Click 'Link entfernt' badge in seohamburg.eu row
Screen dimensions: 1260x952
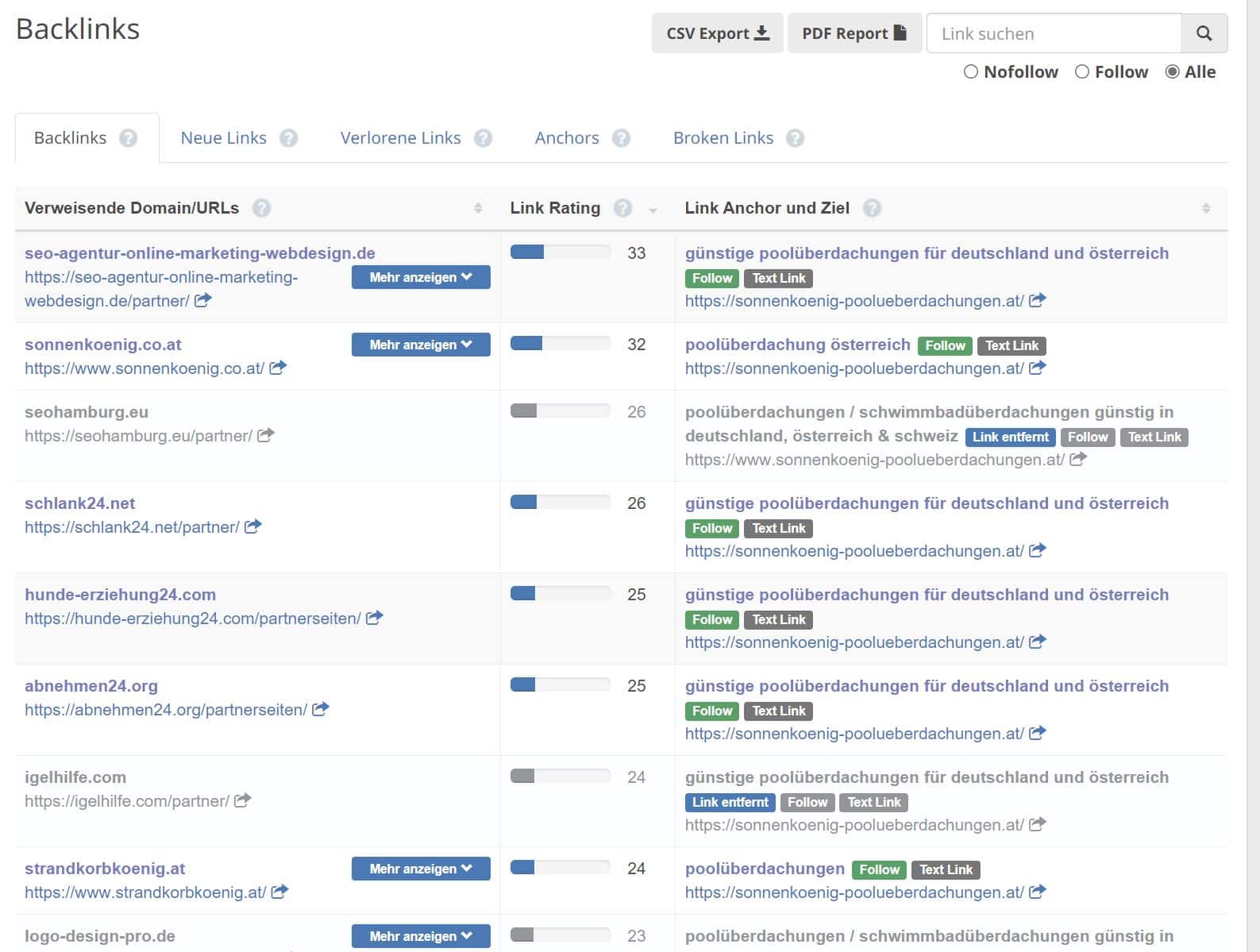(1011, 437)
